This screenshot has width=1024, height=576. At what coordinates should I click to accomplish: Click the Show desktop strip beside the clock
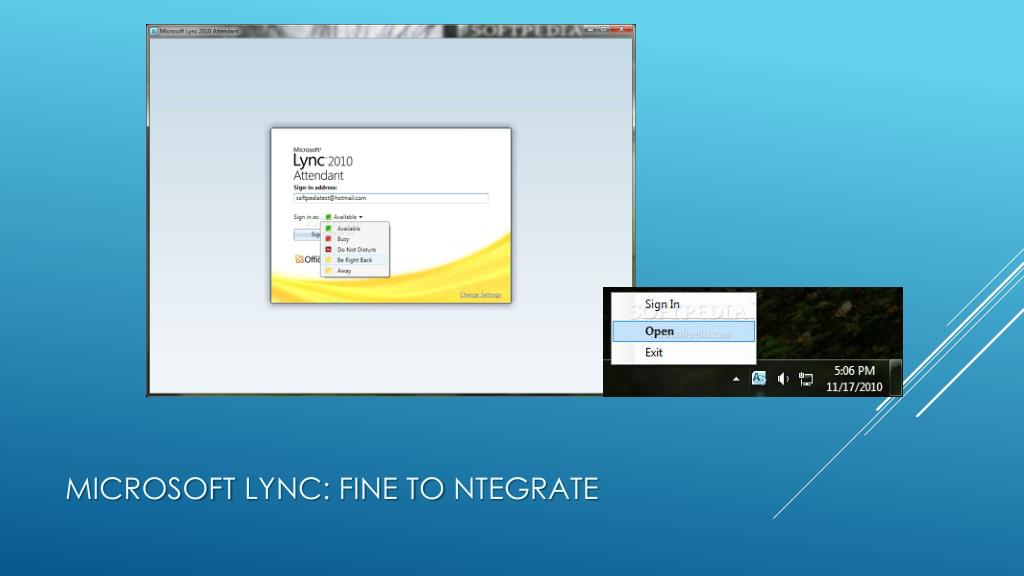coord(897,378)
